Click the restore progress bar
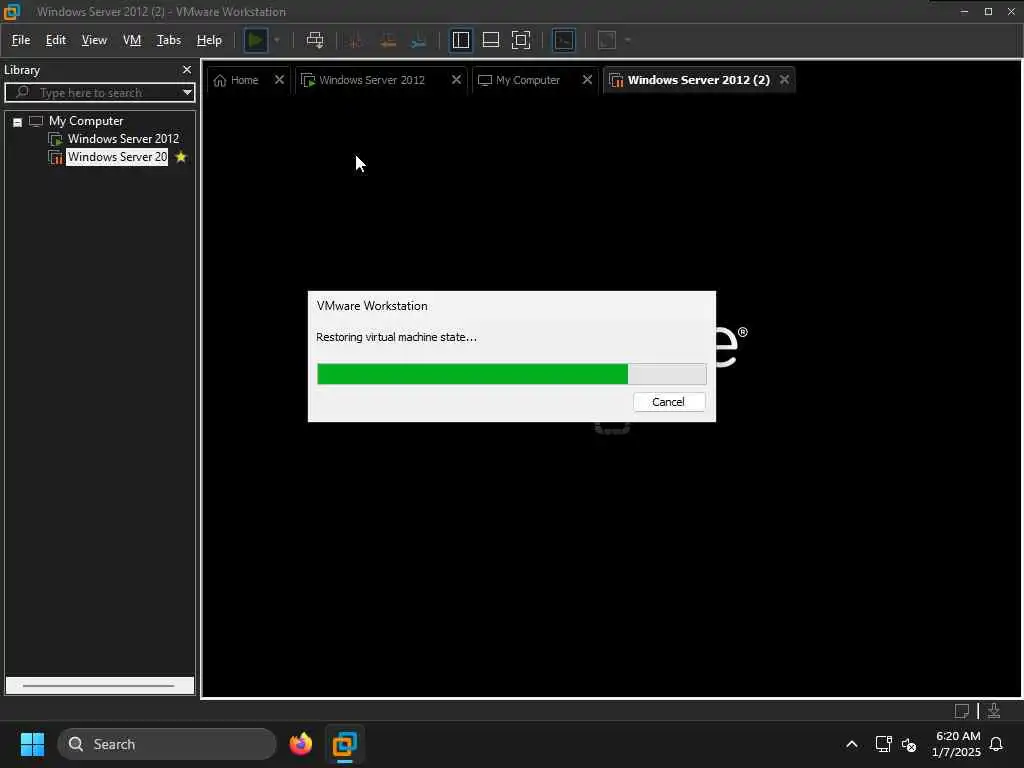 (511, 374)
